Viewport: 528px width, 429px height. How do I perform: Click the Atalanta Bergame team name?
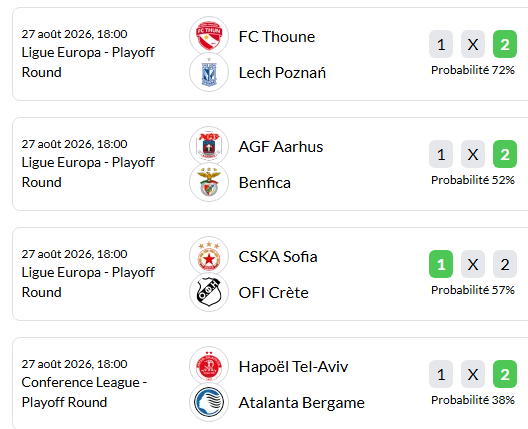point(301,403)
